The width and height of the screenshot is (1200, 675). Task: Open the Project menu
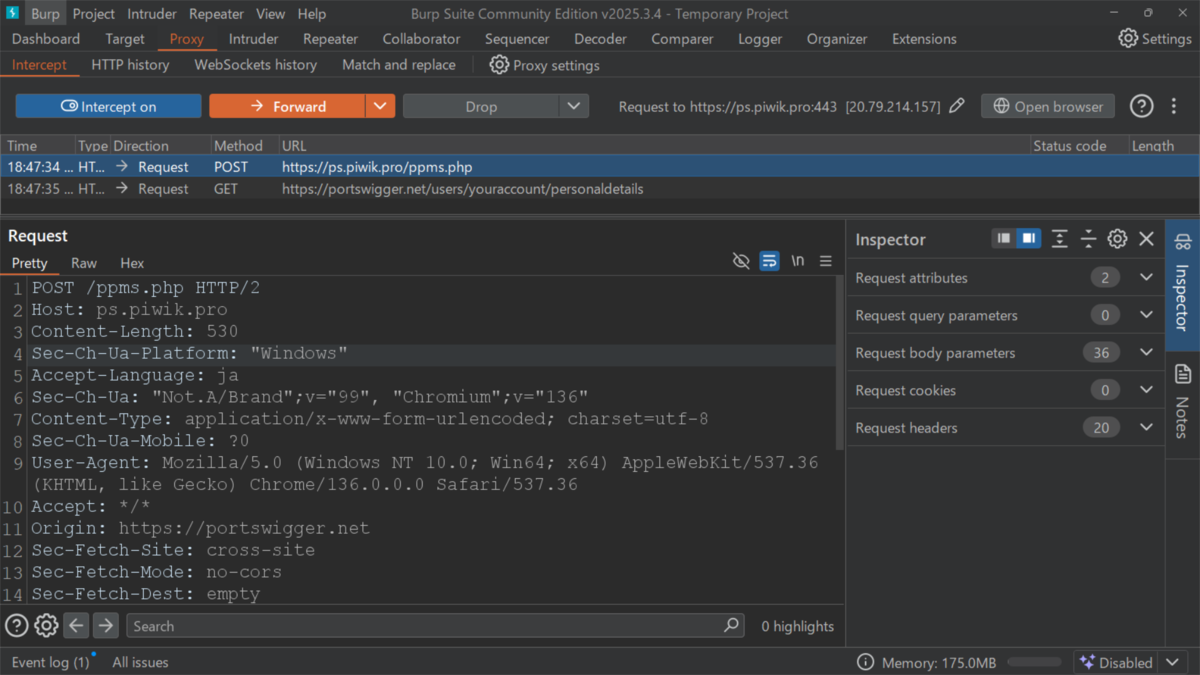(x=93, y=14)
